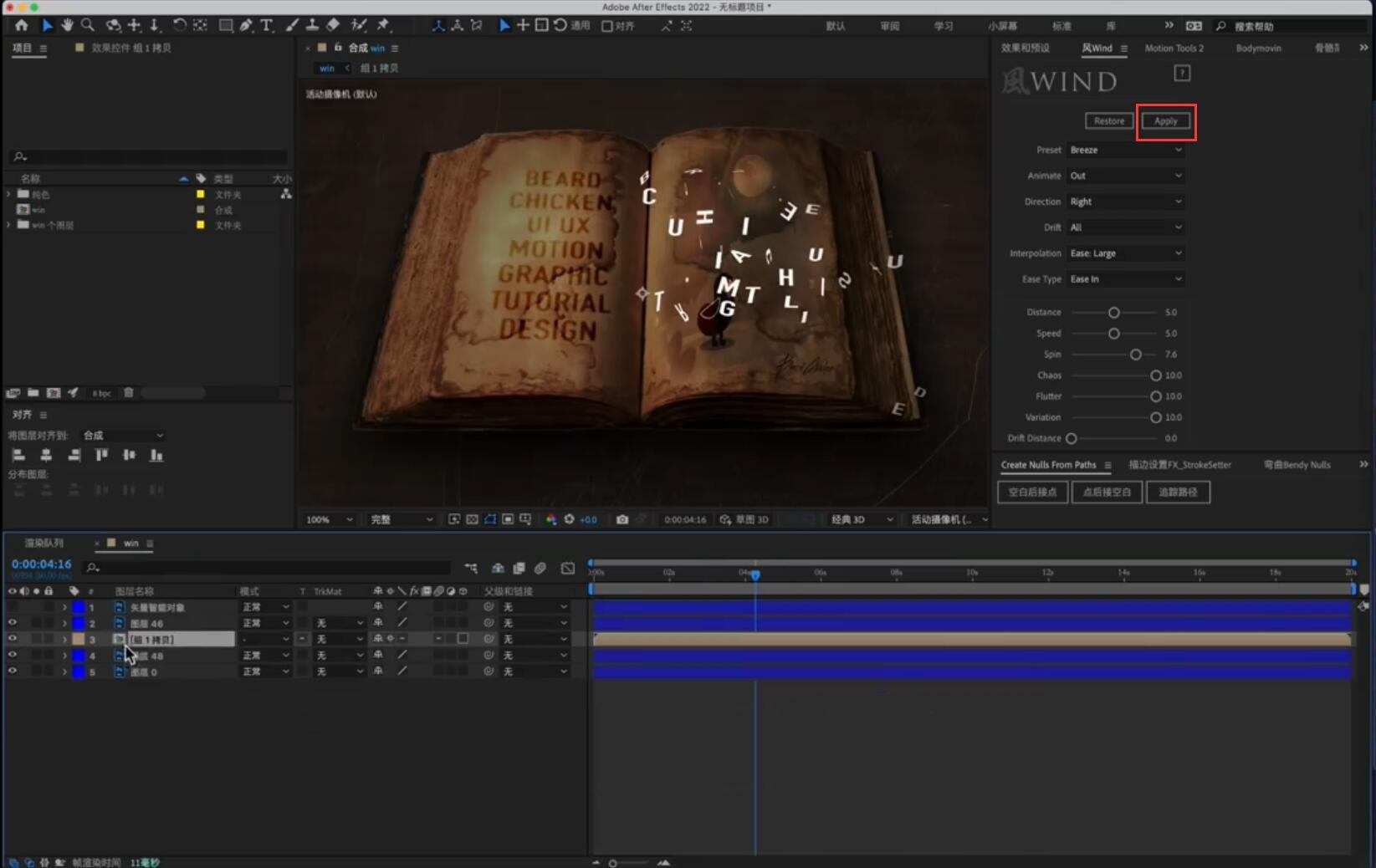
Task: Click the Project panel search field
Action: tap(149, 156)
